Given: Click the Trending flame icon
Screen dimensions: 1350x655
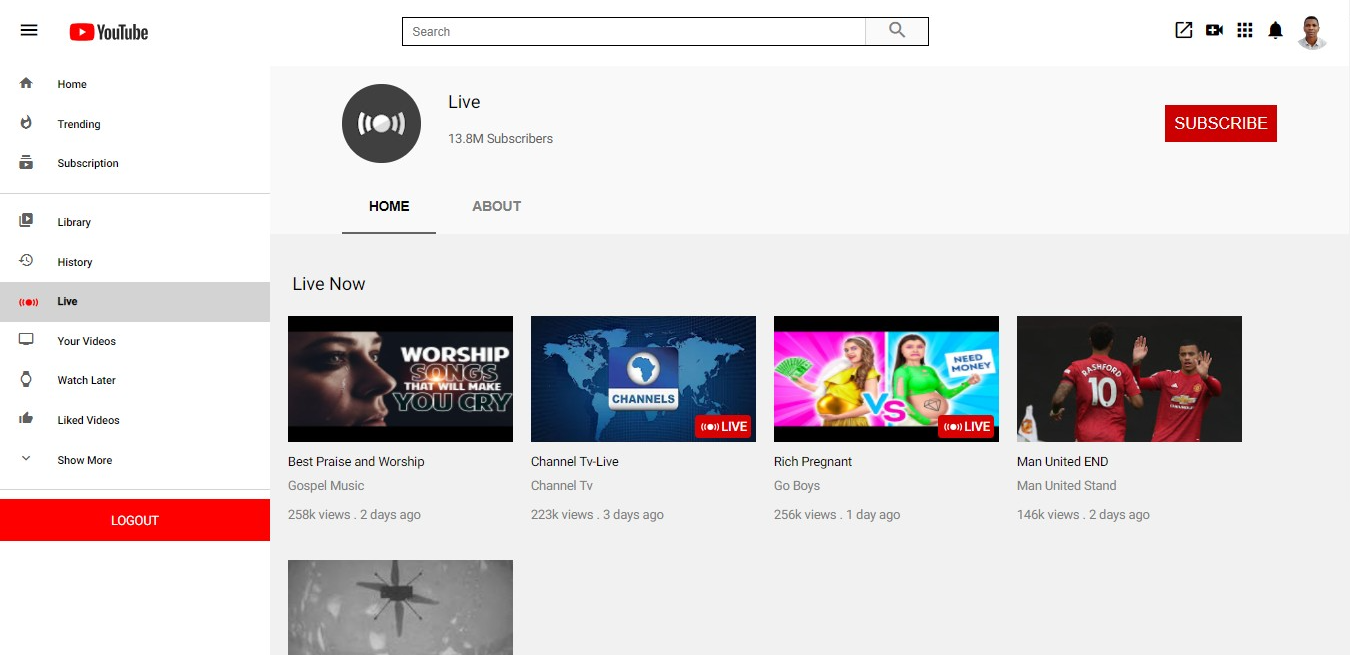Looking at the screenshot, I should (26, 123).
